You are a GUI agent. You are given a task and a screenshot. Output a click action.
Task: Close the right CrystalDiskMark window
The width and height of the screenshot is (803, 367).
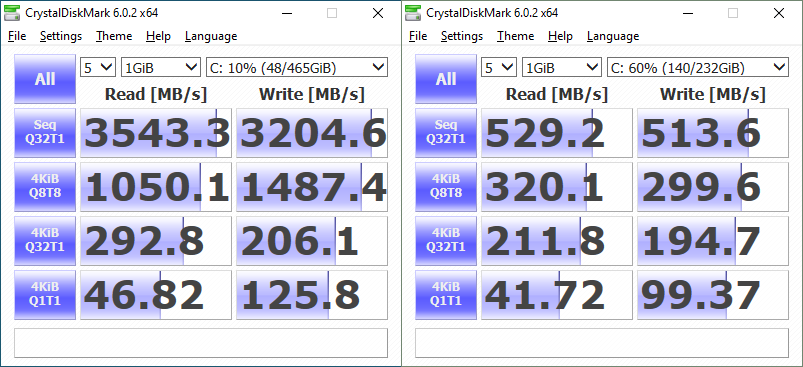click(x=779, y=13)
